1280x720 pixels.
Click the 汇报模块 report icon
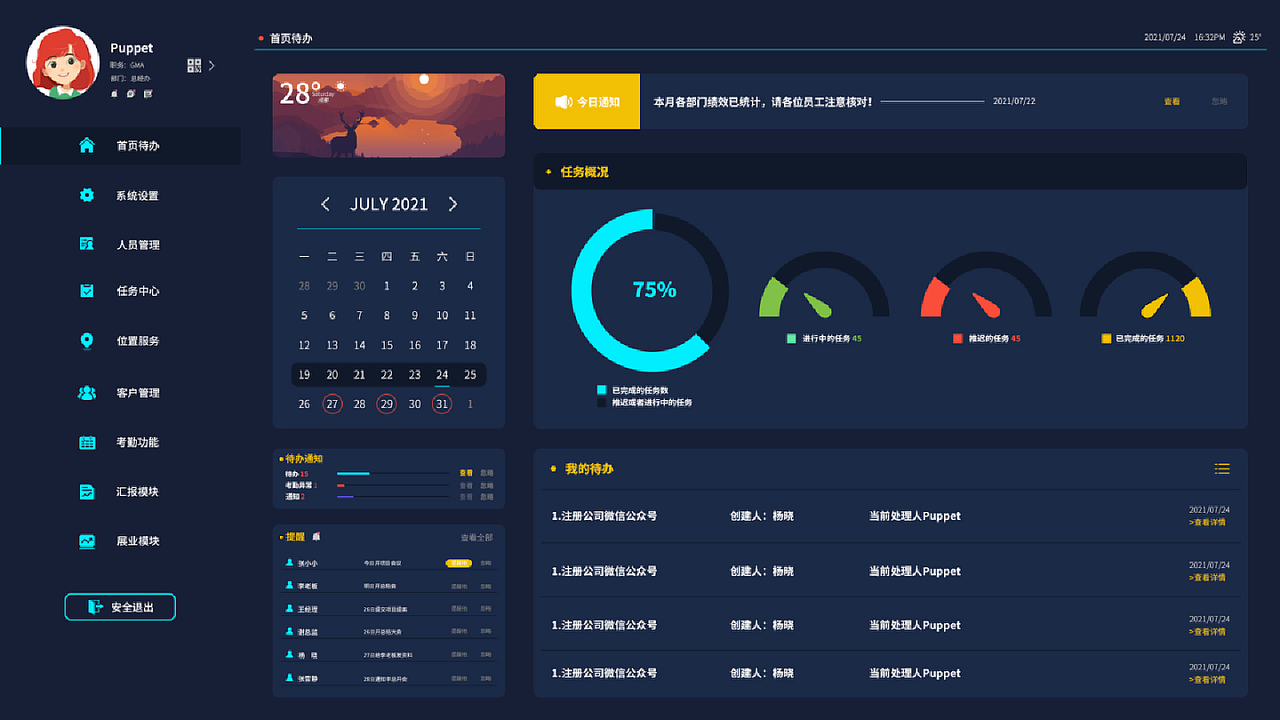(x=87, y=492)
